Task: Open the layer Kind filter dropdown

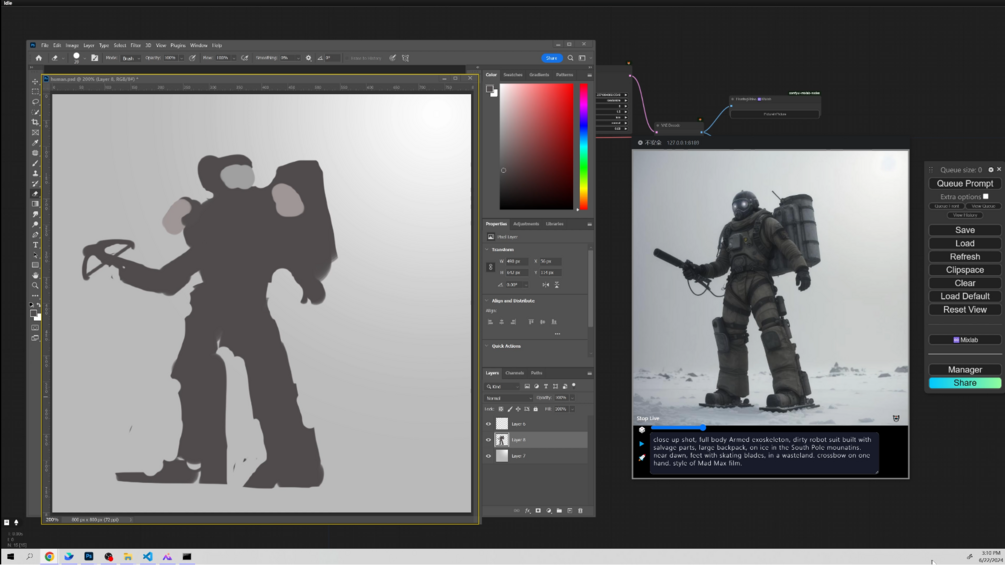Action: click(x=502, y=386)
